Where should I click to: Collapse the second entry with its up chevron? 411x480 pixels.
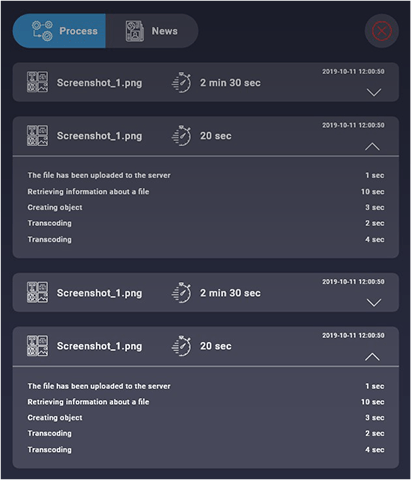pos(372,146)
